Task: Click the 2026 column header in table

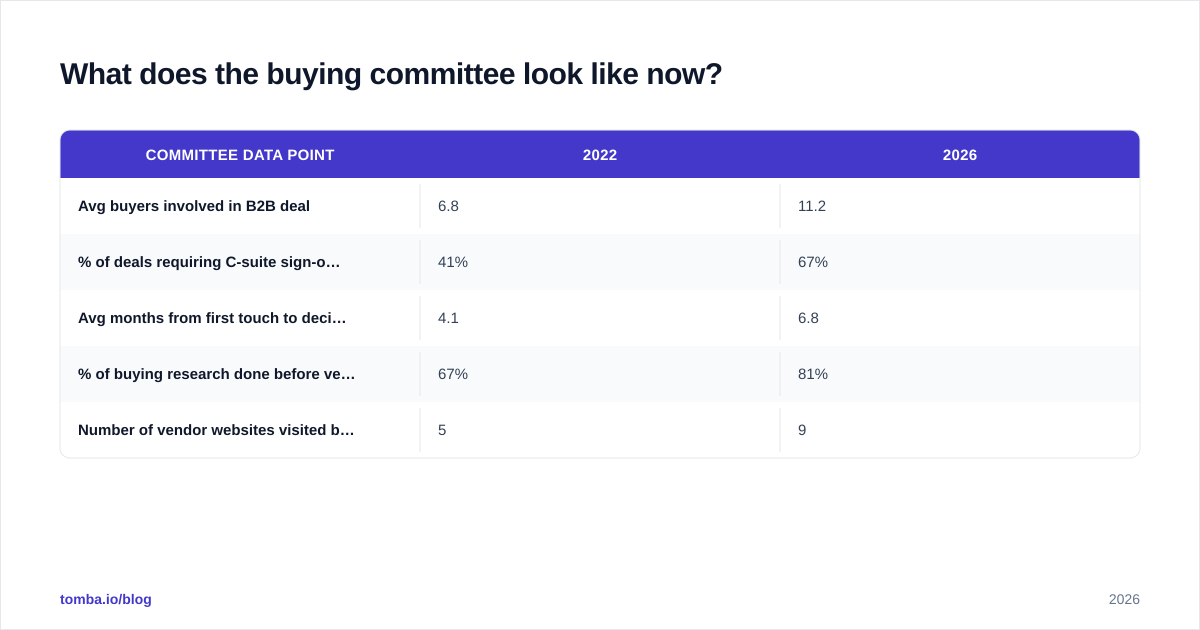Action: pyautogui.click(x=960, y=155)
